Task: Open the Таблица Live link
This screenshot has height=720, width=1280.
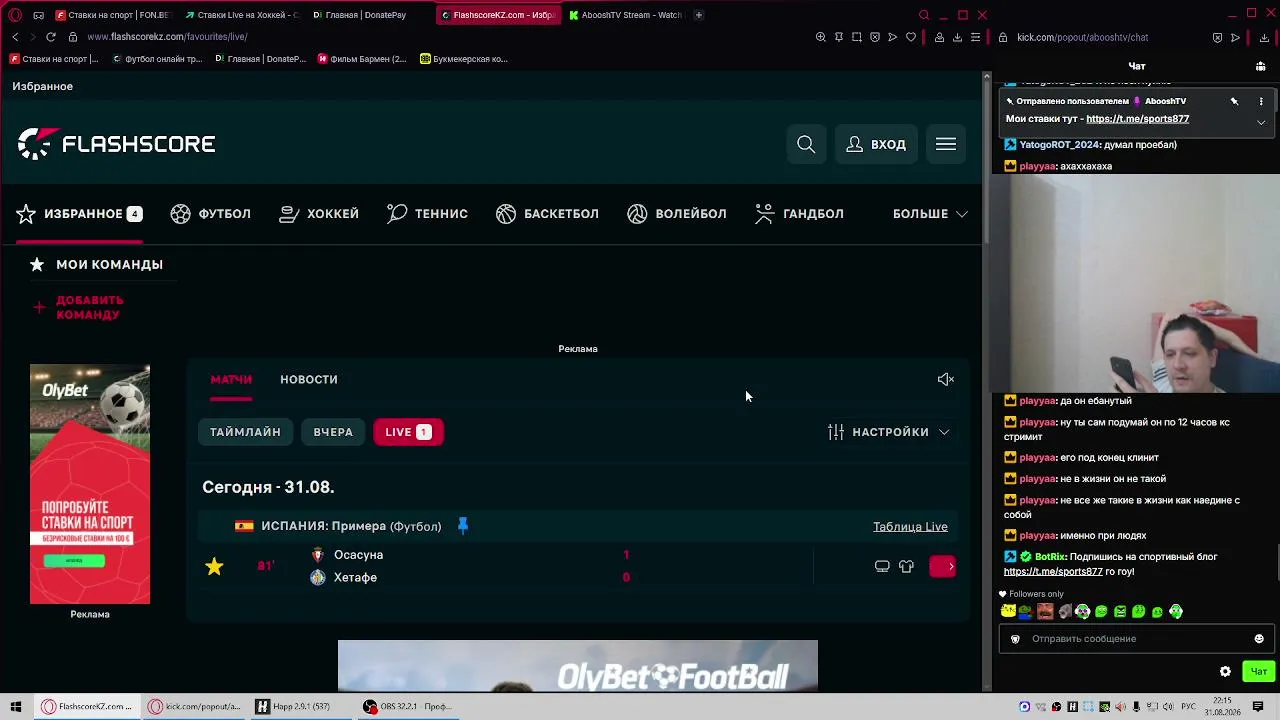Action: 910,526
